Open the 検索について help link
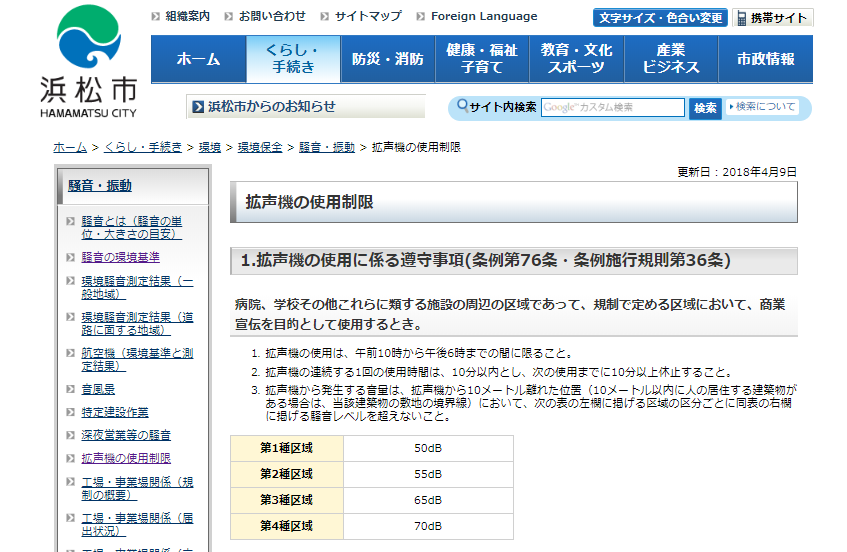This screenshot has width=847, height=552. click(764, 107)
